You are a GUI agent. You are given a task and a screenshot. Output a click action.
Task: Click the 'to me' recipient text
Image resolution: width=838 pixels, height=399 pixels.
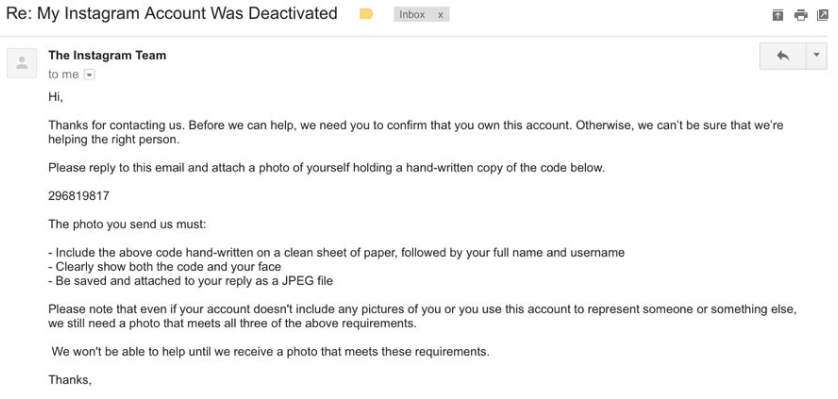coord(63,74)
